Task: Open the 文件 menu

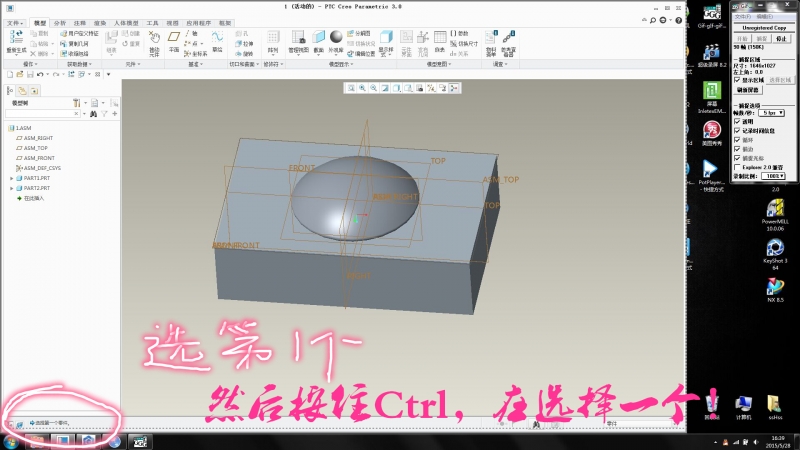Action: (14, 23)
